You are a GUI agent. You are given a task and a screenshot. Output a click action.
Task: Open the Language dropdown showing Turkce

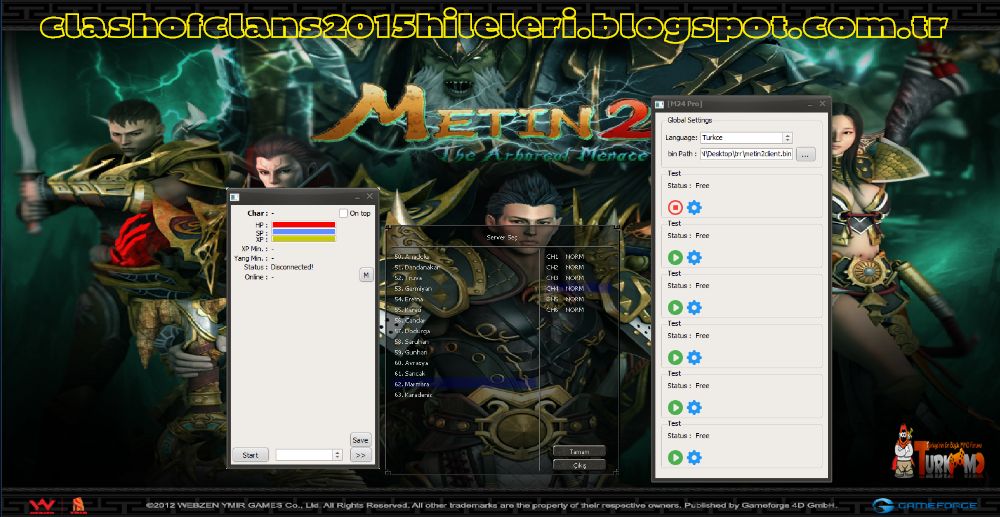pos(746,138)
